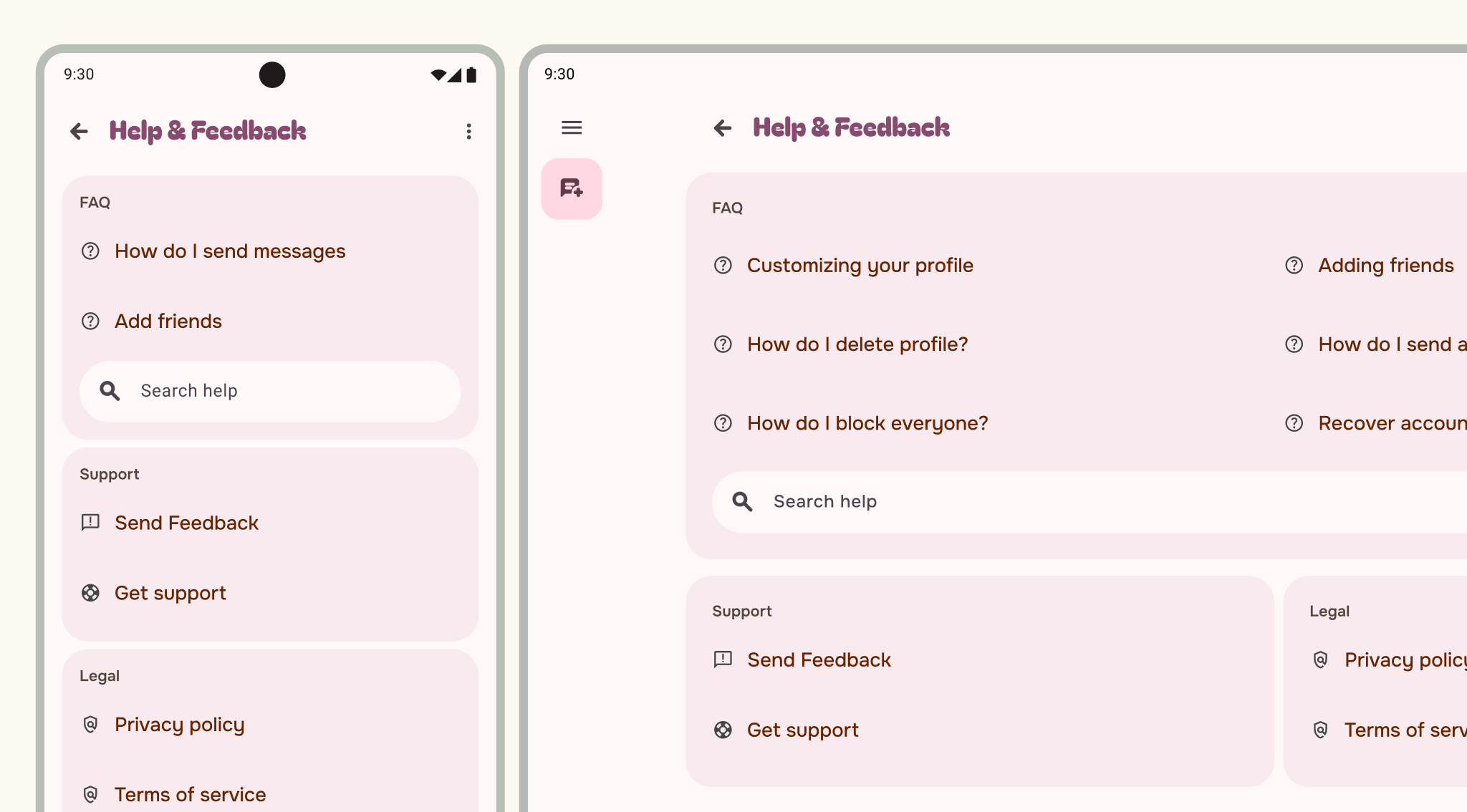This screenshot has width=1467, height=812.
Task: Select "Send Feedback" in tablet Support card
Action: tap(819, 659)
